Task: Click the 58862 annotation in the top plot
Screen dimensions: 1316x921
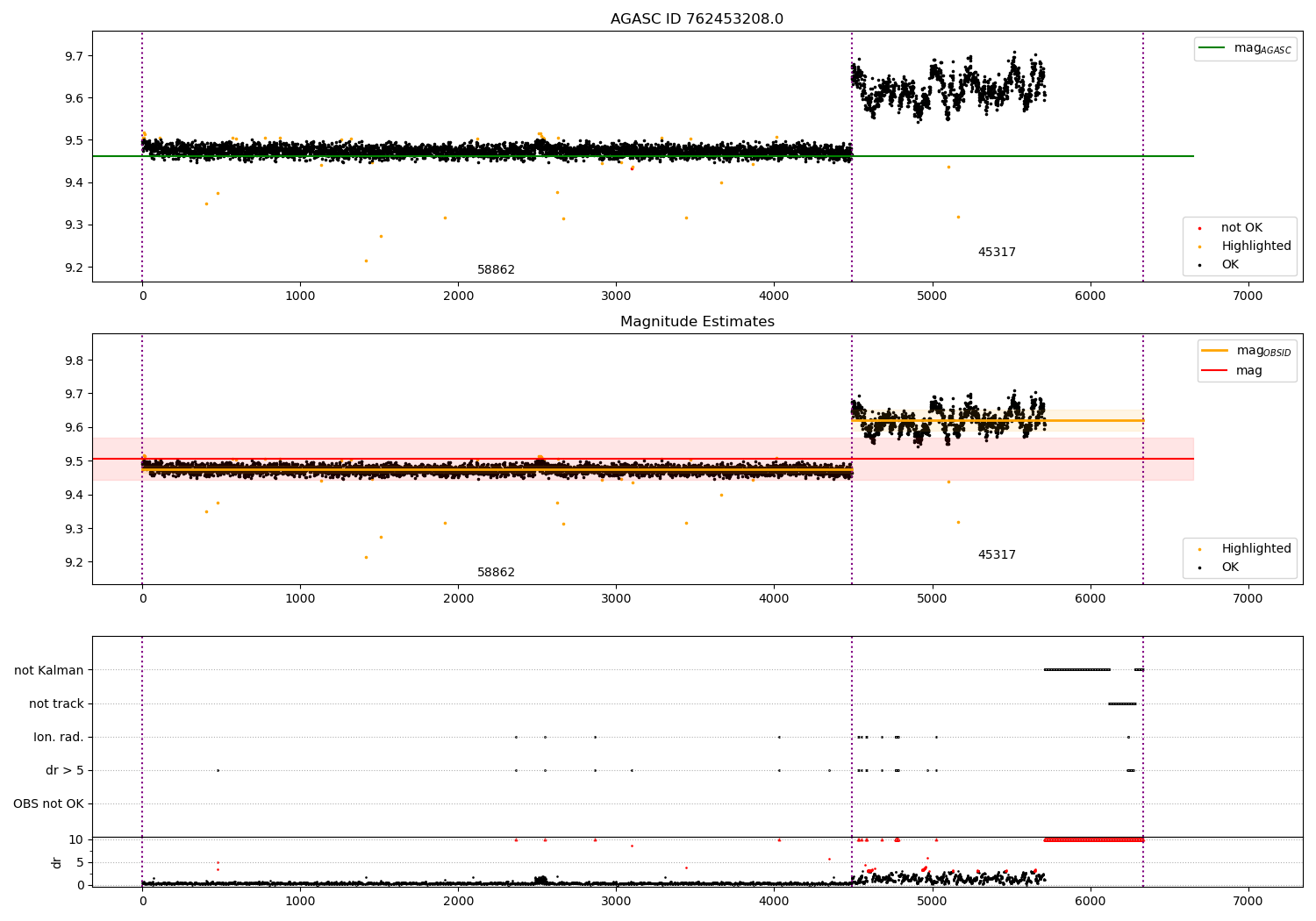Action: click(x=496, y=270)
